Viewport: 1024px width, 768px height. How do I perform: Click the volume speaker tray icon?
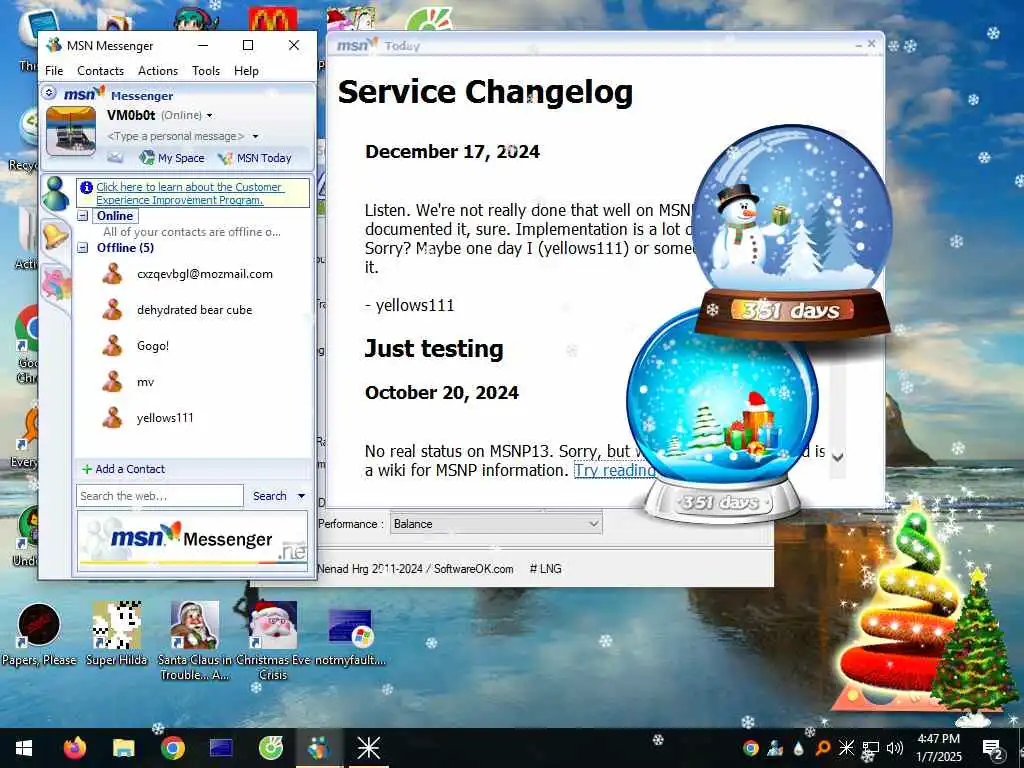click(895, 748)
